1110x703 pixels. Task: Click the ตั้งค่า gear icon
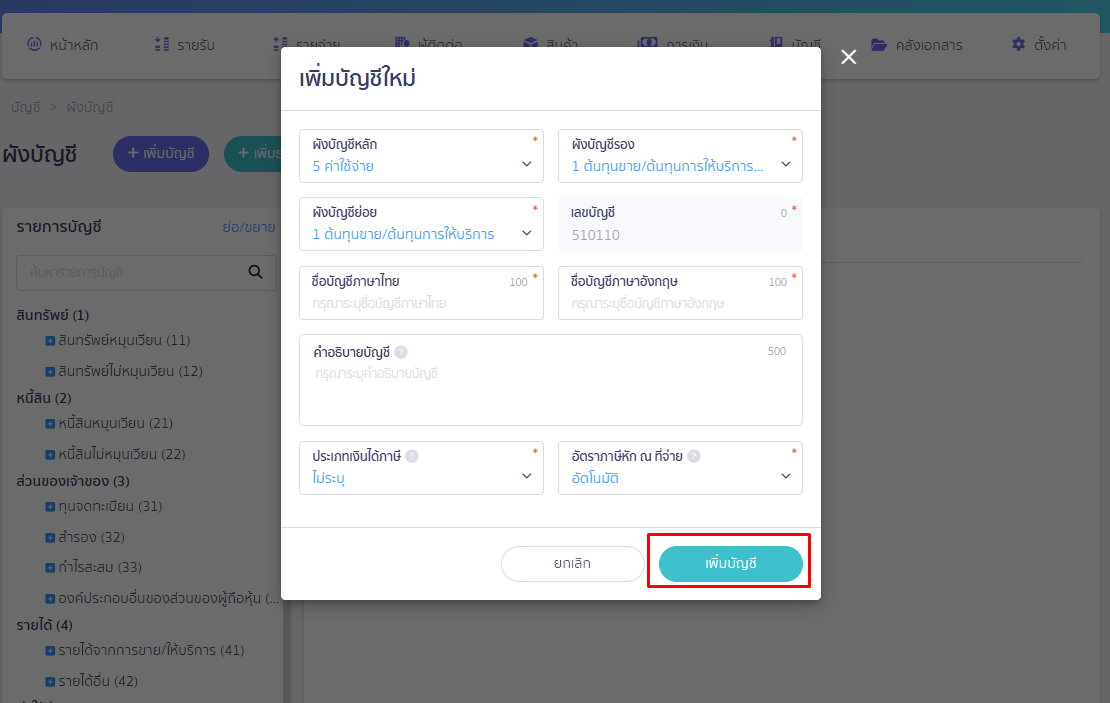1019,44
